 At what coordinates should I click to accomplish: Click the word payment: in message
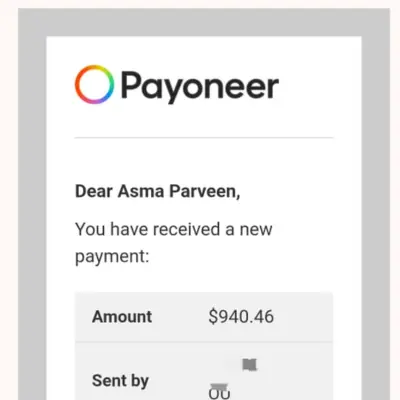pos(112,257)
